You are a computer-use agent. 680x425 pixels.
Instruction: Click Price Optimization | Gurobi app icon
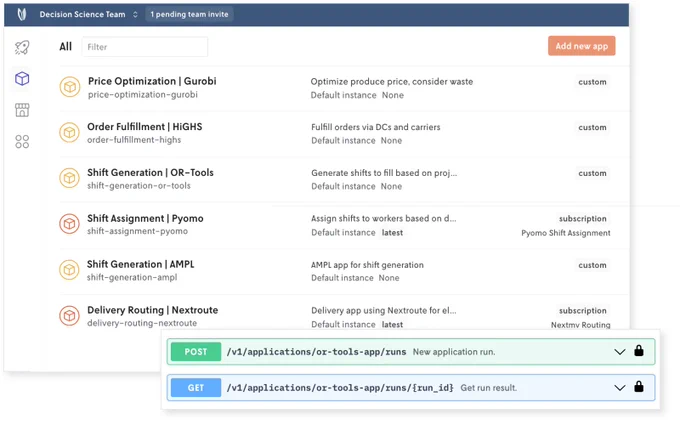[x=69, y=87]
